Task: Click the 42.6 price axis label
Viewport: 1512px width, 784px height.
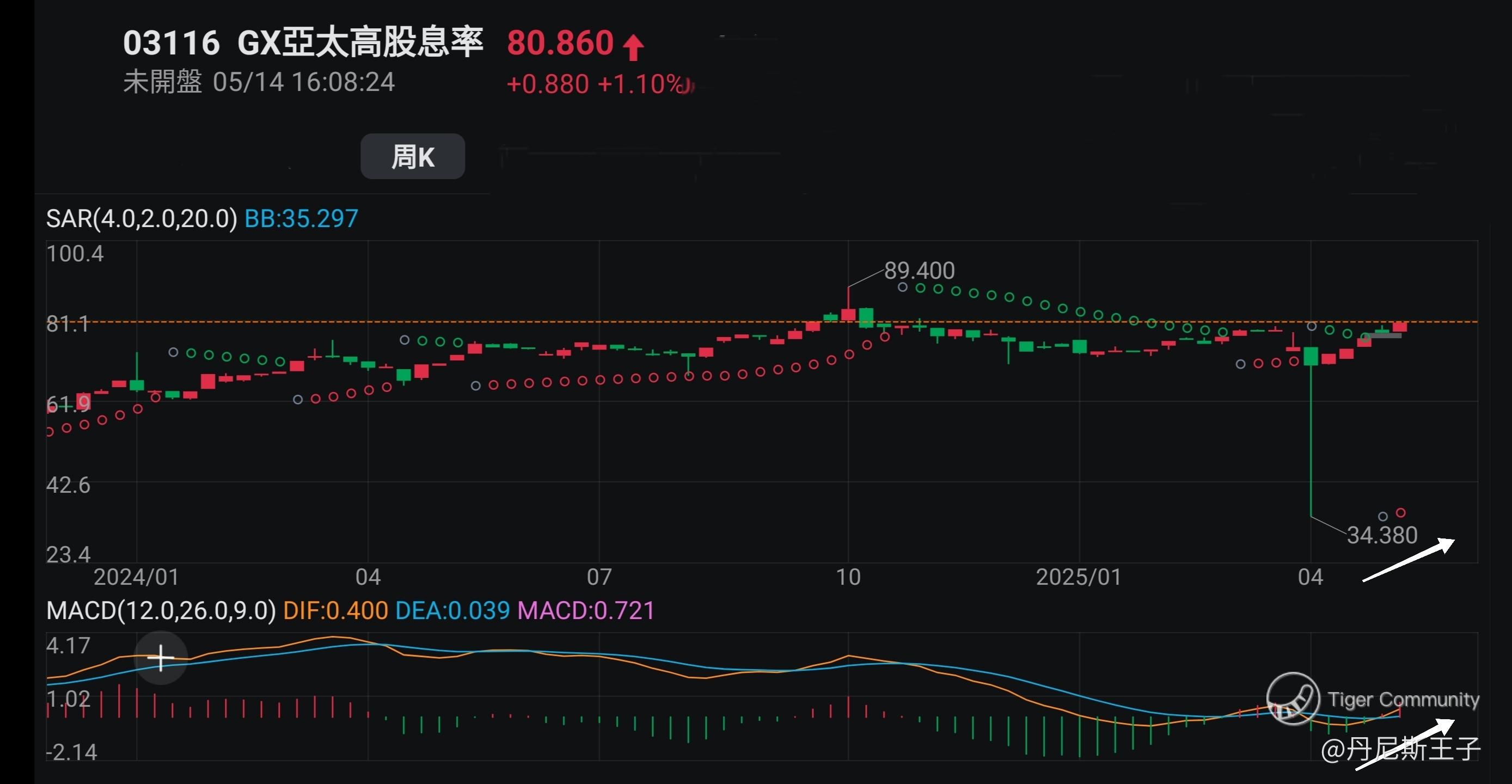Action: click(x=68, y=485)
